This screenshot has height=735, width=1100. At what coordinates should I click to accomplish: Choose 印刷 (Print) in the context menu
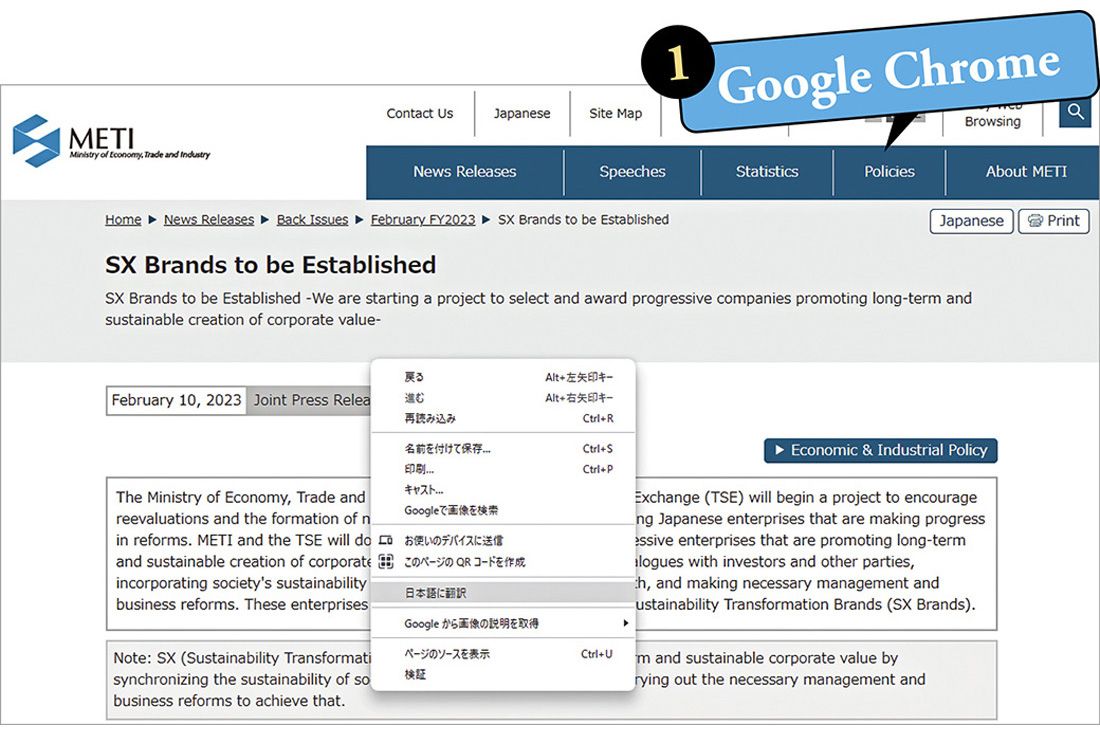503,469
